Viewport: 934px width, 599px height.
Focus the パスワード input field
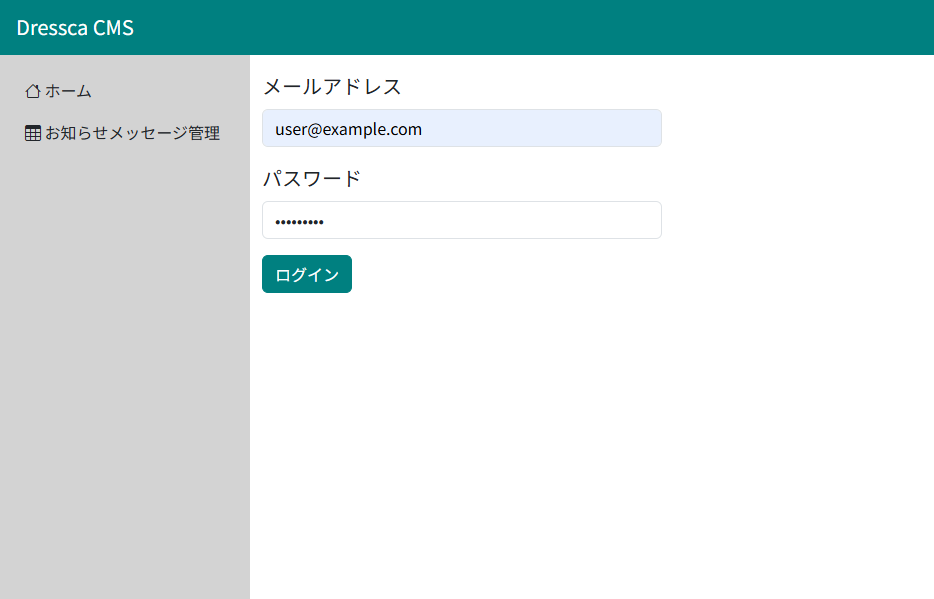coord(461,221)
